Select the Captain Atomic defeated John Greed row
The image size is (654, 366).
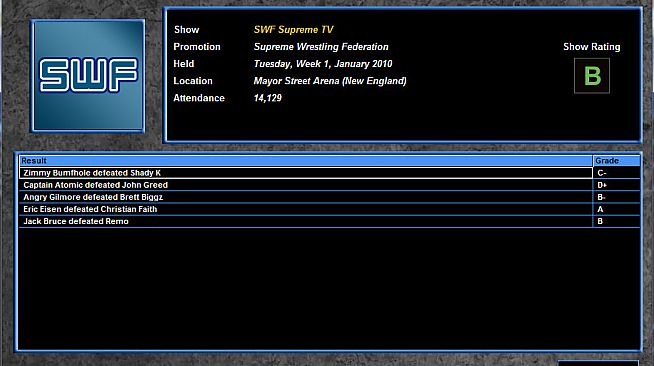pyautogui.click(x=306, y=185)
